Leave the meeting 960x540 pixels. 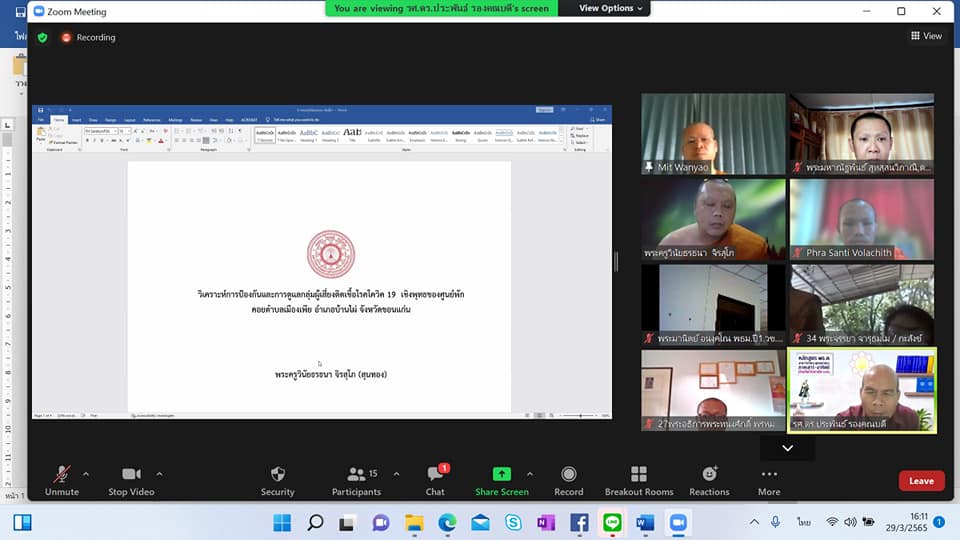tap(921, 481)
